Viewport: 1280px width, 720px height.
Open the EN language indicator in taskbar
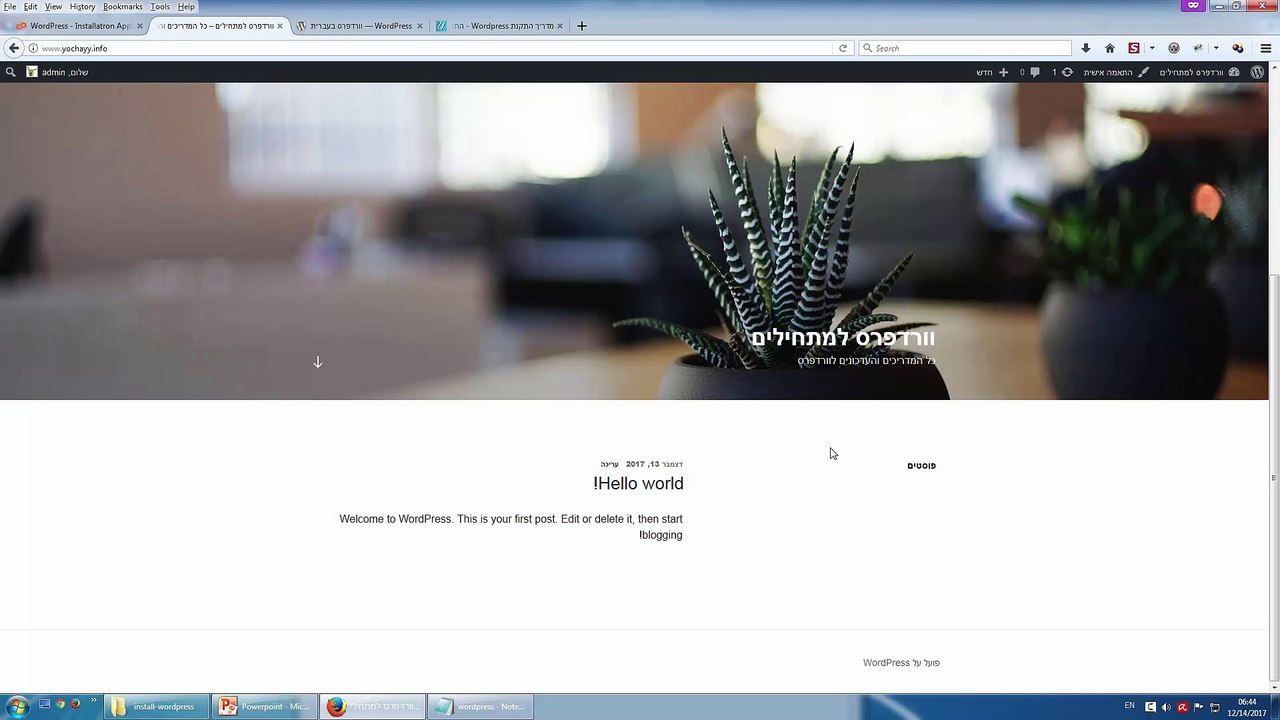[1130, 706]
